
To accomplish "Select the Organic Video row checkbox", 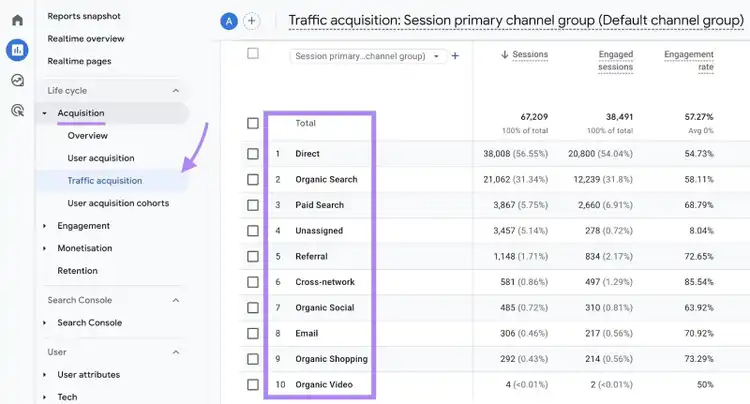I will (x=253, y=384).
